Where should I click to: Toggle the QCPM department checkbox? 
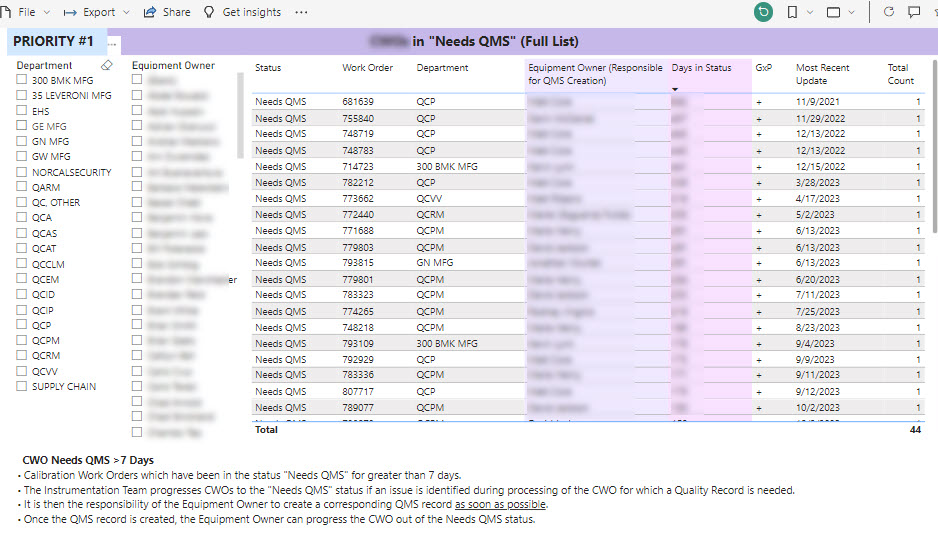coord(21,340)
